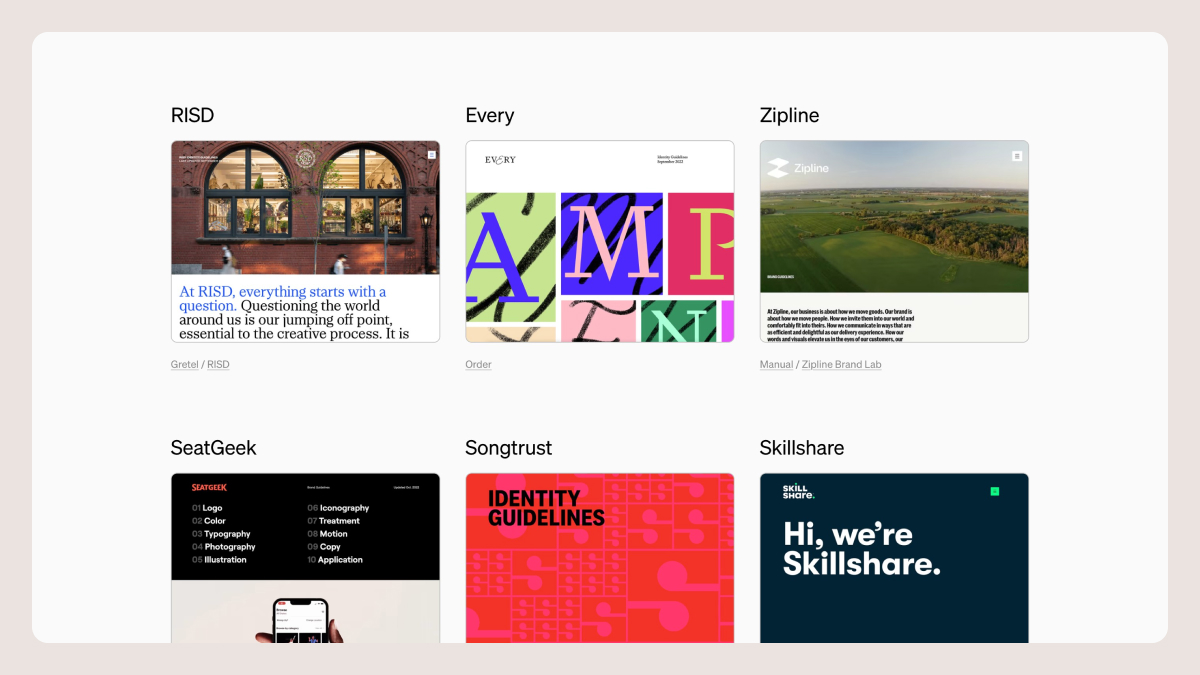Follow the Gretel credit link
Image resolution: width=1200 pixels, height=675 pixels.
click(x=185, y=365)
